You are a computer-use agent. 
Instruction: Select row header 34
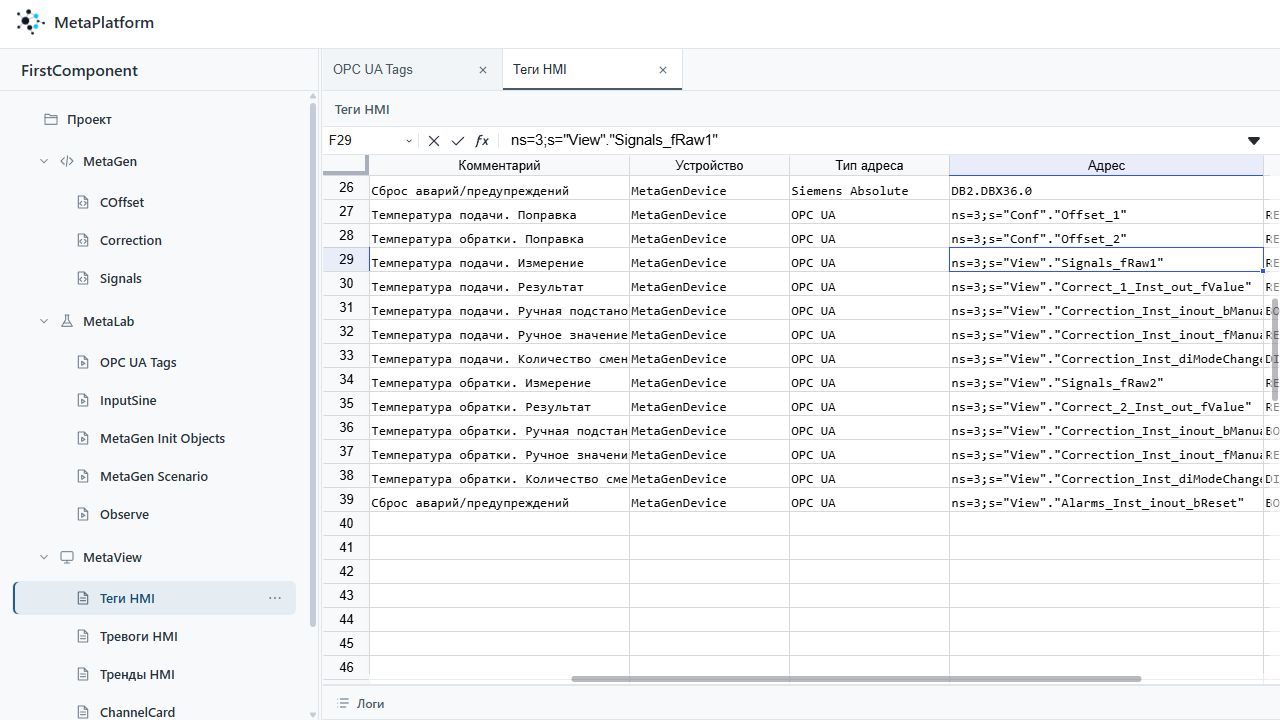point(346,380)
